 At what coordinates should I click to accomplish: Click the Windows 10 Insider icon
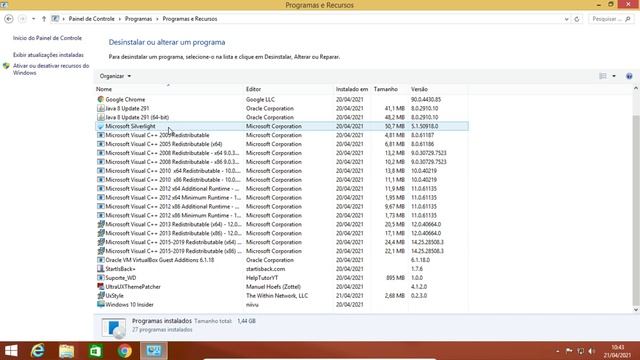(101, 304)
